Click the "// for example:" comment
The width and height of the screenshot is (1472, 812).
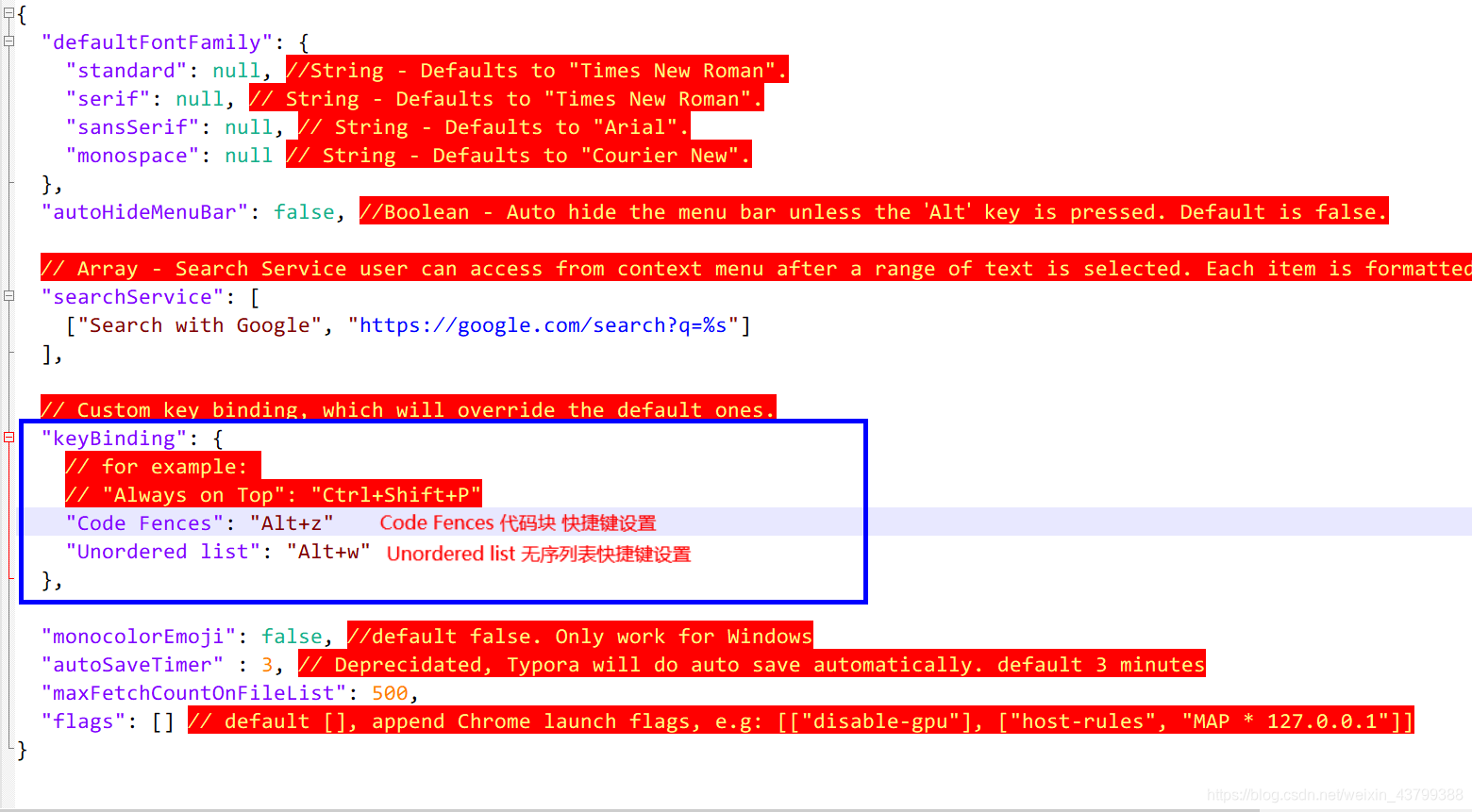163,466
